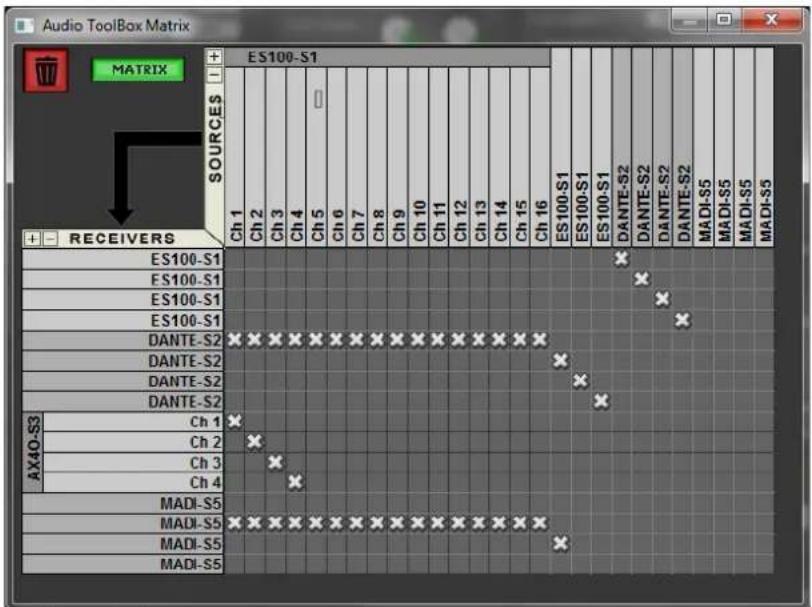The width and height of the screenshot is (812, 607).
Task: Select the Ch 2 source column header
Action: 255,156
